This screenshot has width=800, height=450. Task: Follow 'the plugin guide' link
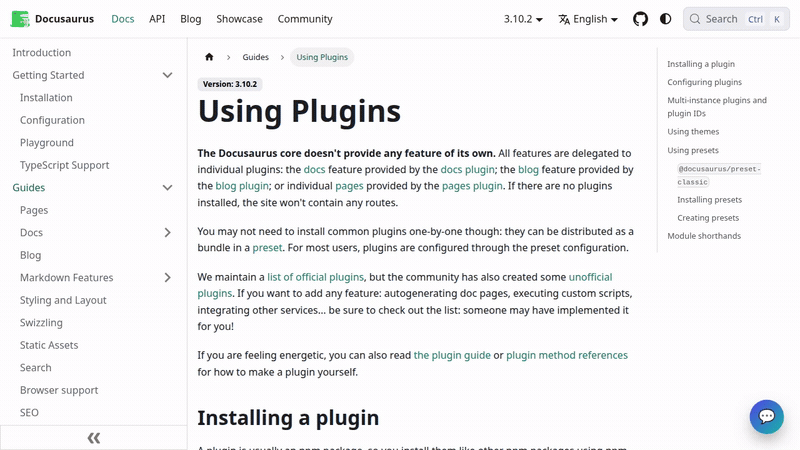[x=452, y=355]
